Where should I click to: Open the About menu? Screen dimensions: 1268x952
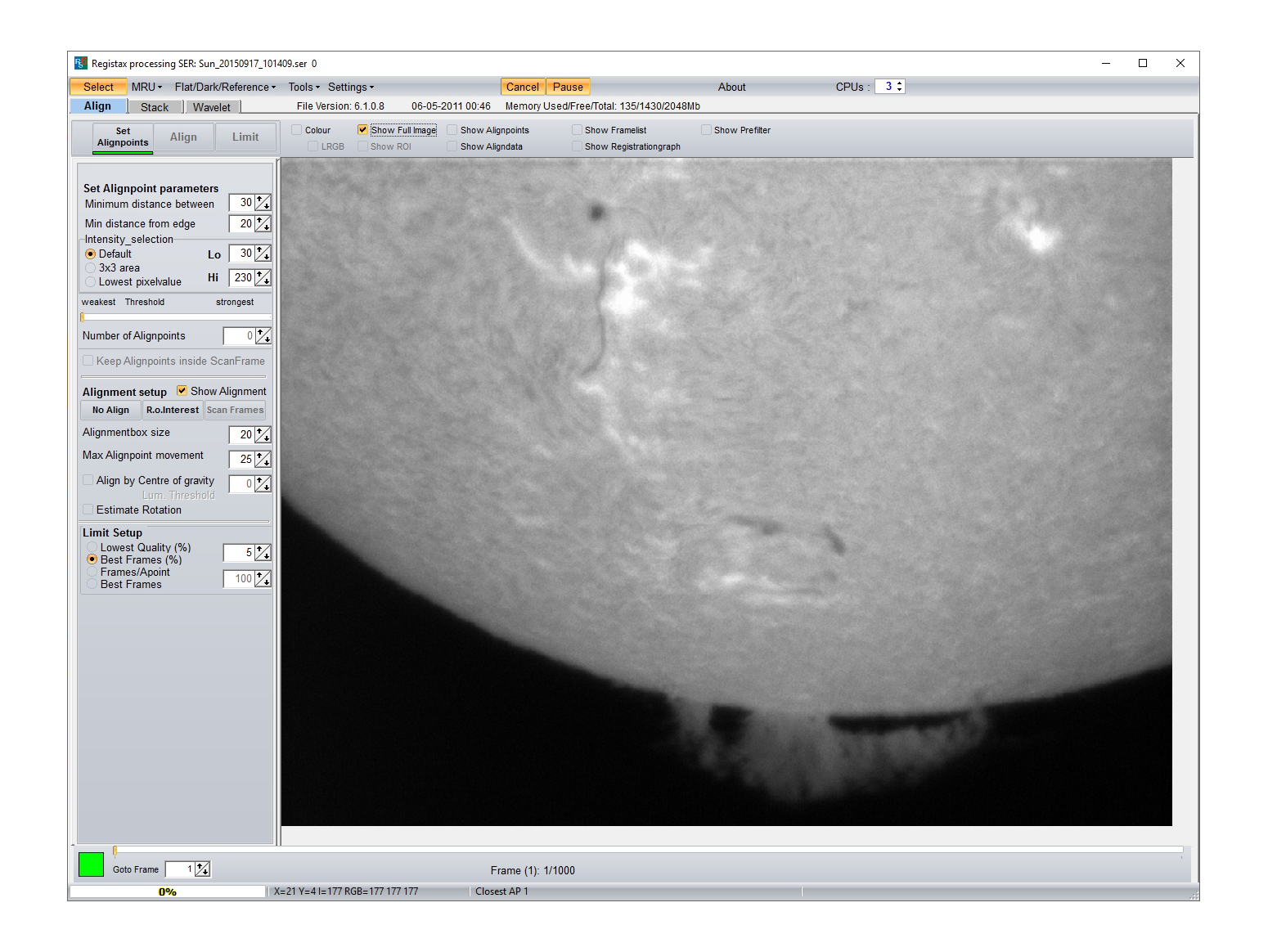click(731, 87)
